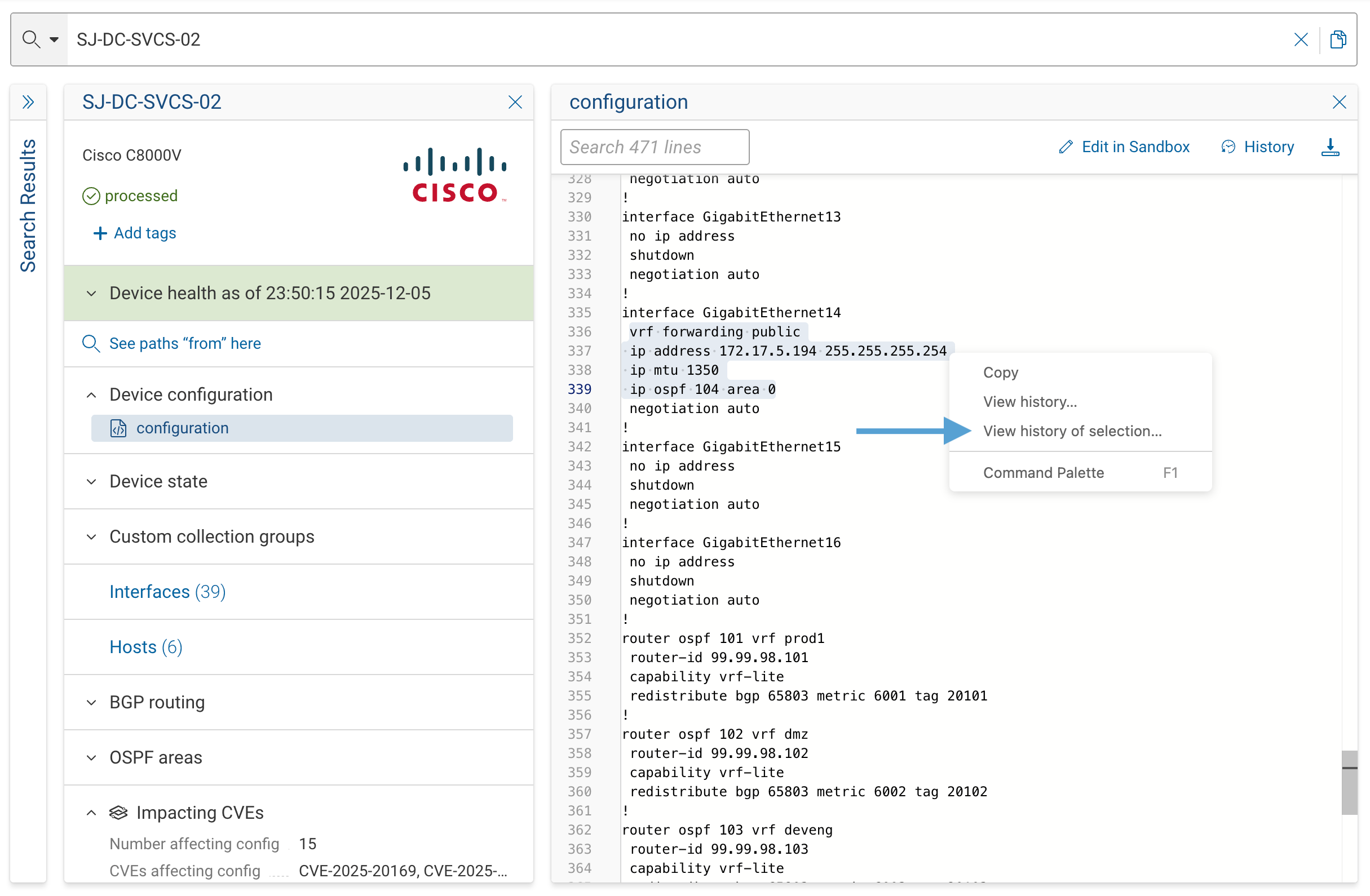Open Command Palette from the context menu

[x=1044, y=472]
